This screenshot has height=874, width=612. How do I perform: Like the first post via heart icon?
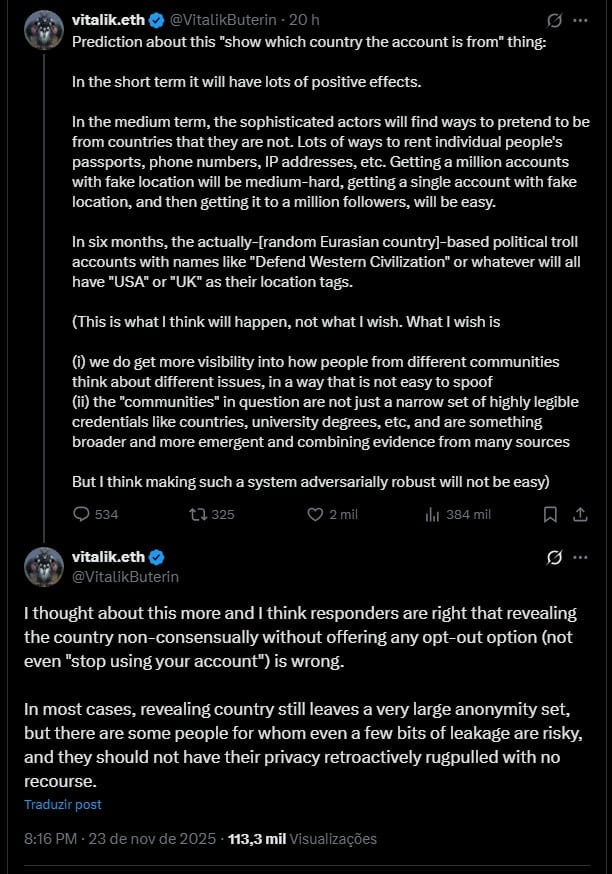(315, 514)
